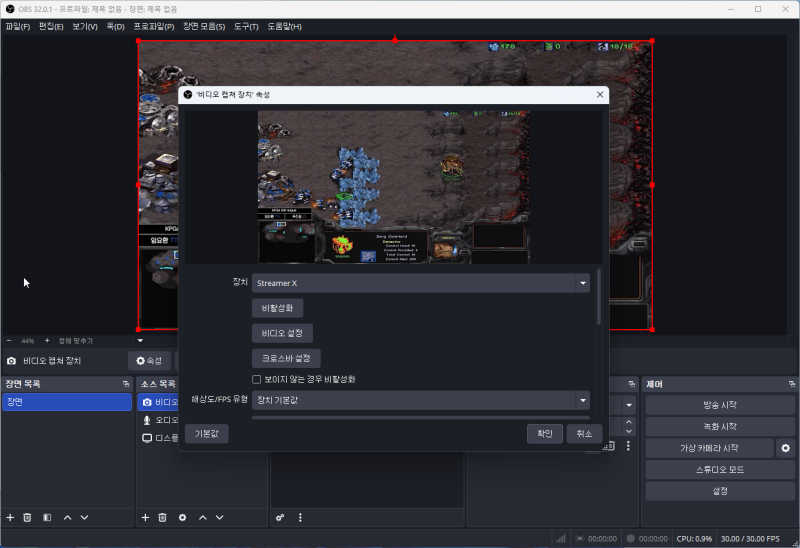Add a new source with the plus icon
The width and height of the screenshot is (800, 548).
pos(145,517)
